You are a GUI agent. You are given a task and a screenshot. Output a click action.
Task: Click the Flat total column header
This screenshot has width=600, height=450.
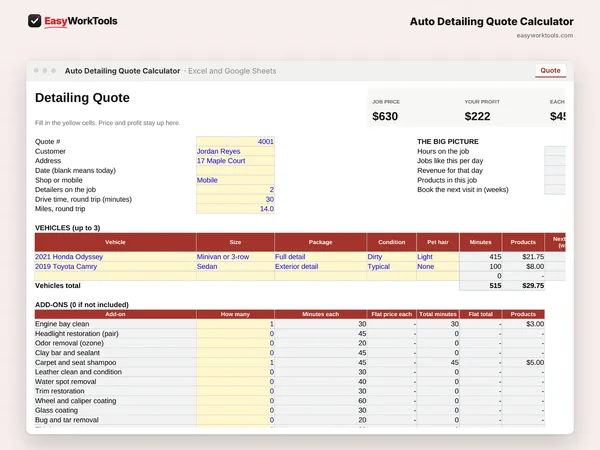pos(481,314)
